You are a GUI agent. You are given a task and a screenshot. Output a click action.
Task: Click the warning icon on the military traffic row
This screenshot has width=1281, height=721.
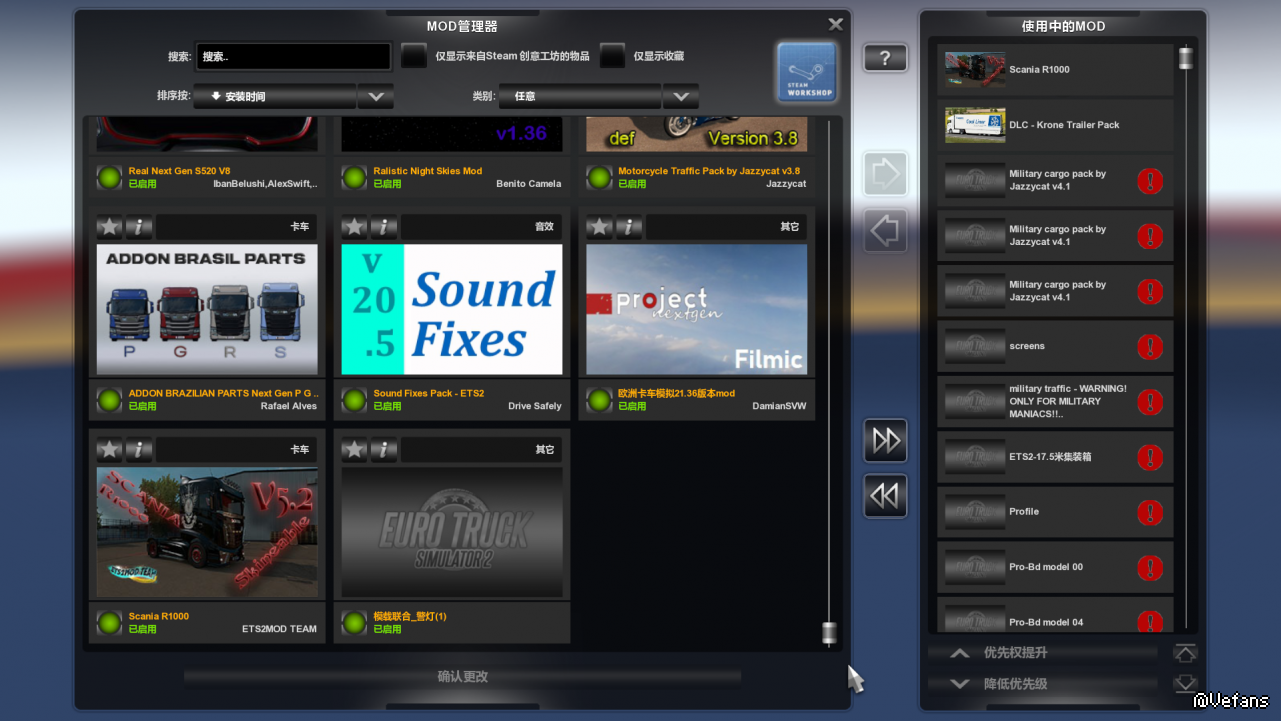click(1150, 402)
